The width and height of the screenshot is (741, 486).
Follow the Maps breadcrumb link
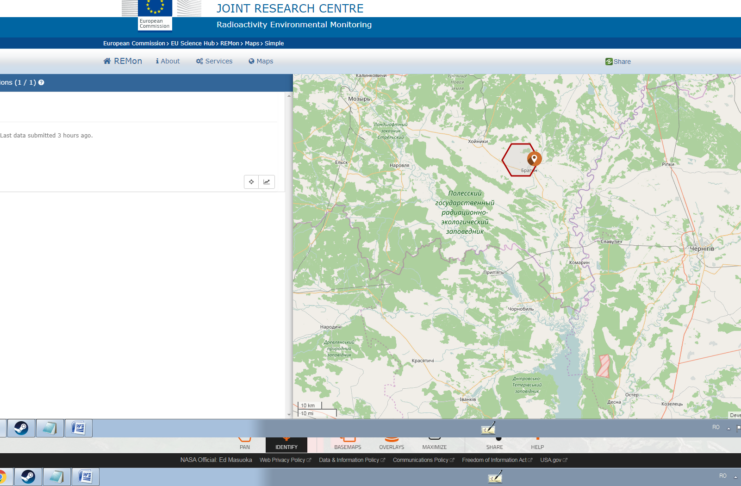coord(252,43)
